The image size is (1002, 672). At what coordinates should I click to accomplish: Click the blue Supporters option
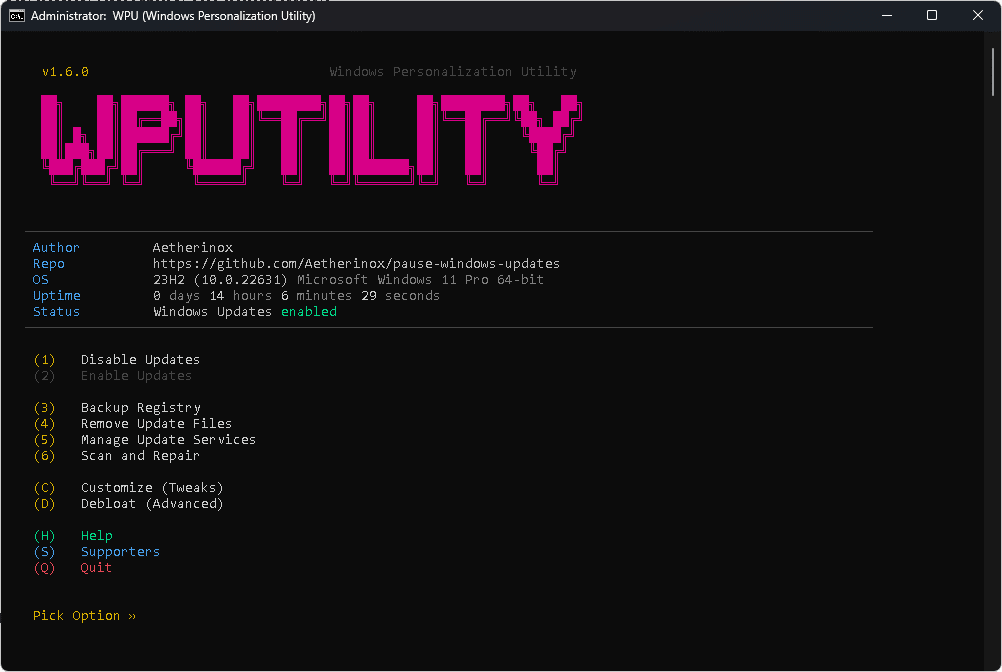(x=120, y=552)
